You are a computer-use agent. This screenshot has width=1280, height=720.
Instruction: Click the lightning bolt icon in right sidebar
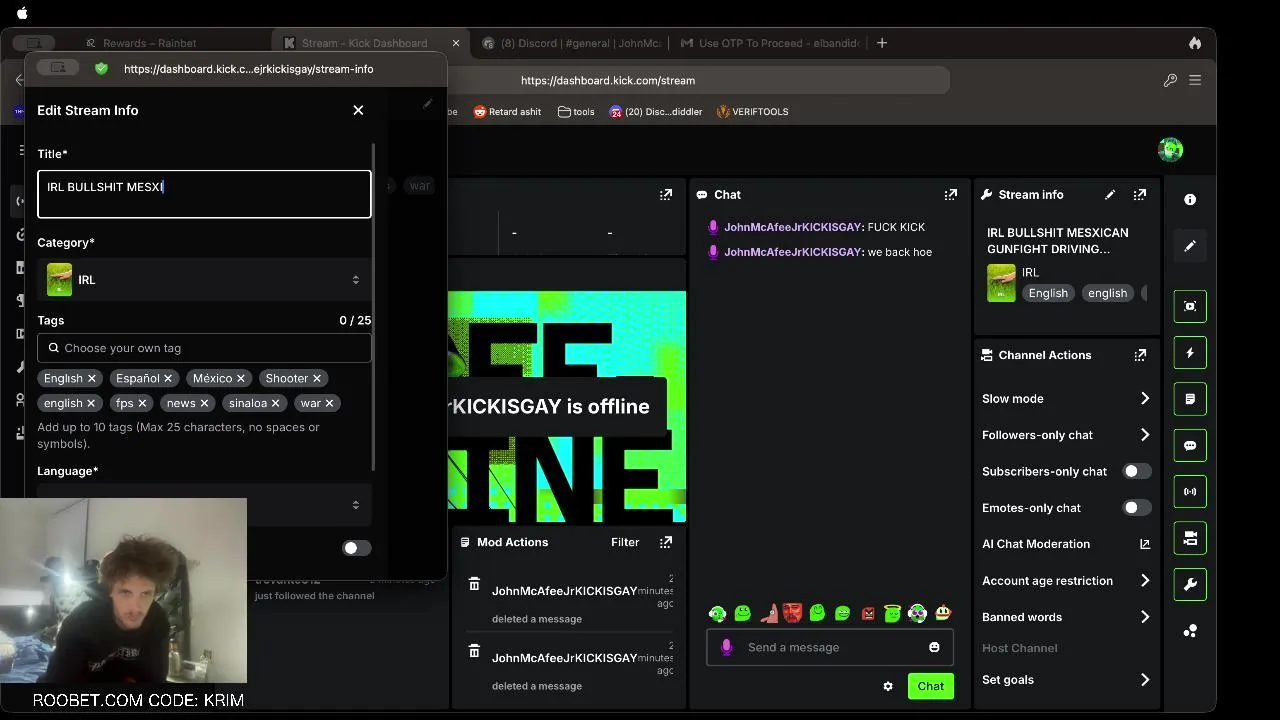(x=1190, y=353)
